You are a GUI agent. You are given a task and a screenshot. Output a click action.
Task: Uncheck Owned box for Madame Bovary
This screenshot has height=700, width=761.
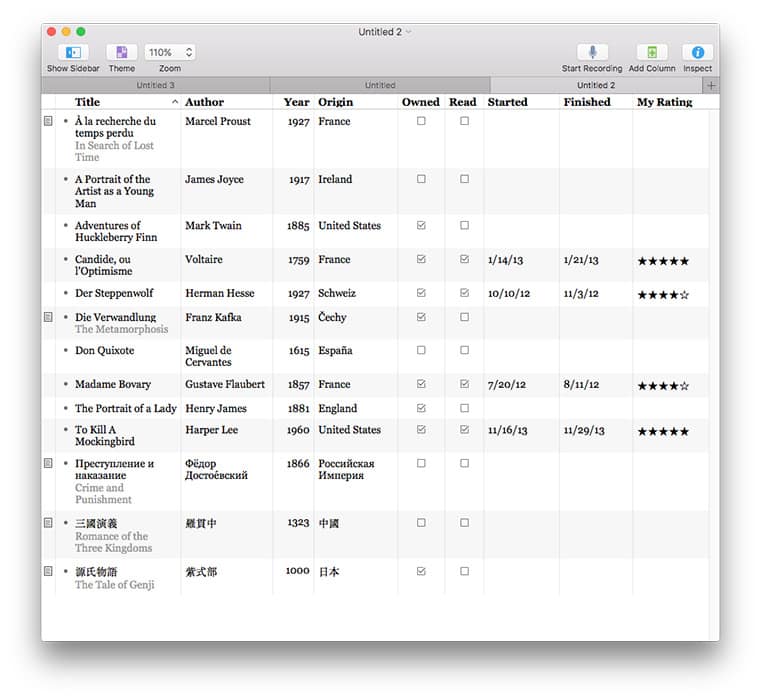(x=421, y=384)
